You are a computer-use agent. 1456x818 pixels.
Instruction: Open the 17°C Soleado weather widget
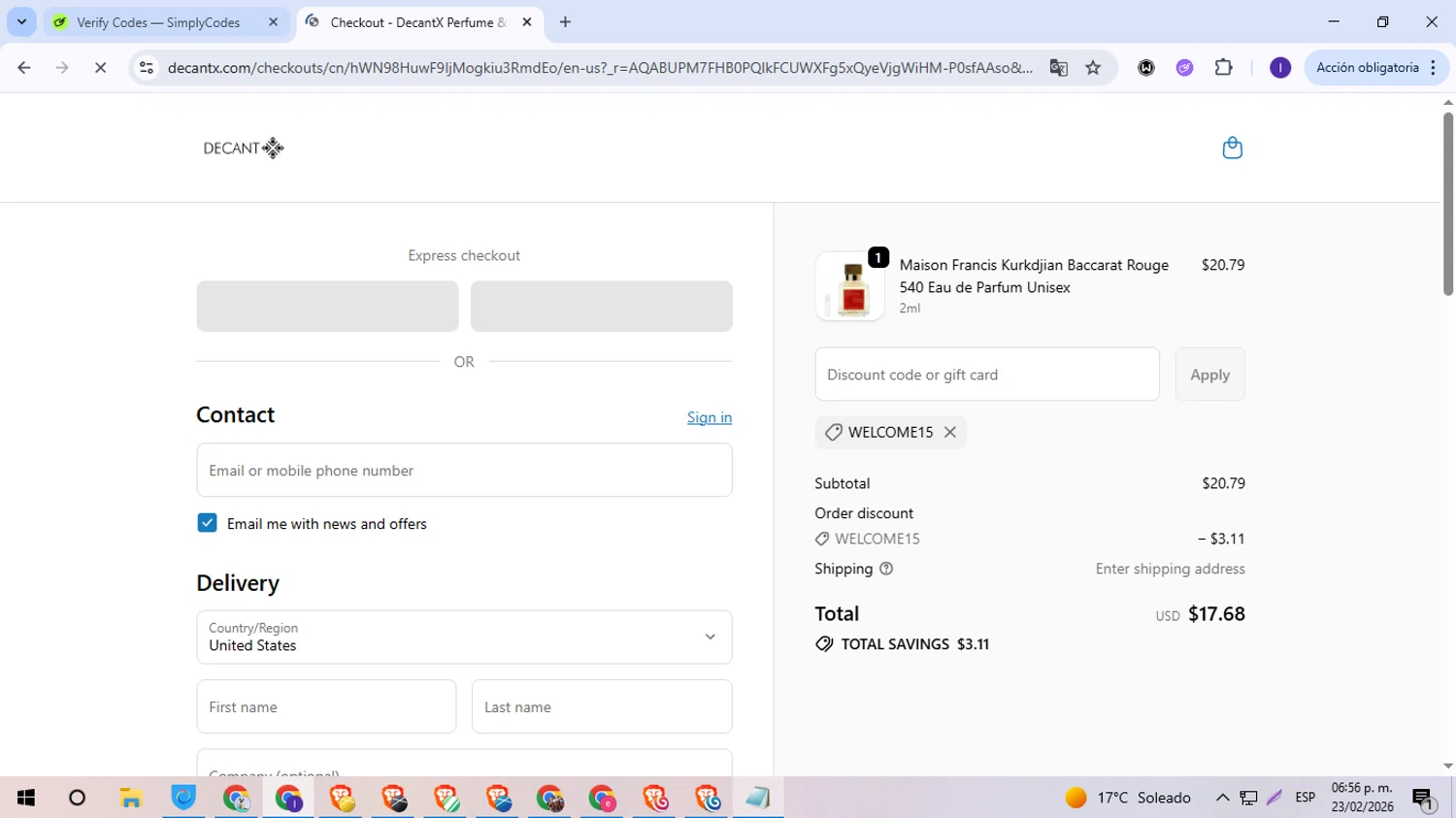(x=1128, y=798)
